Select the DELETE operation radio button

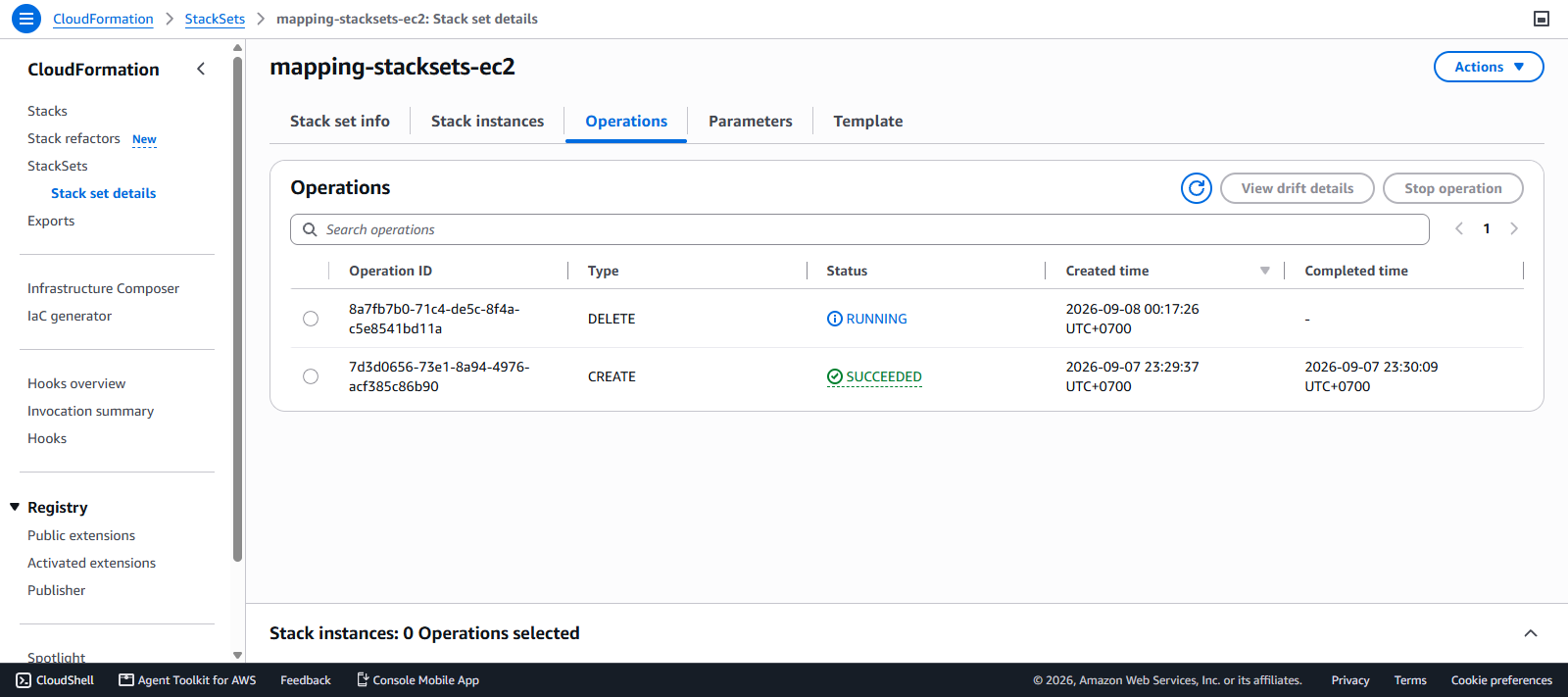[x=311, y=319]
